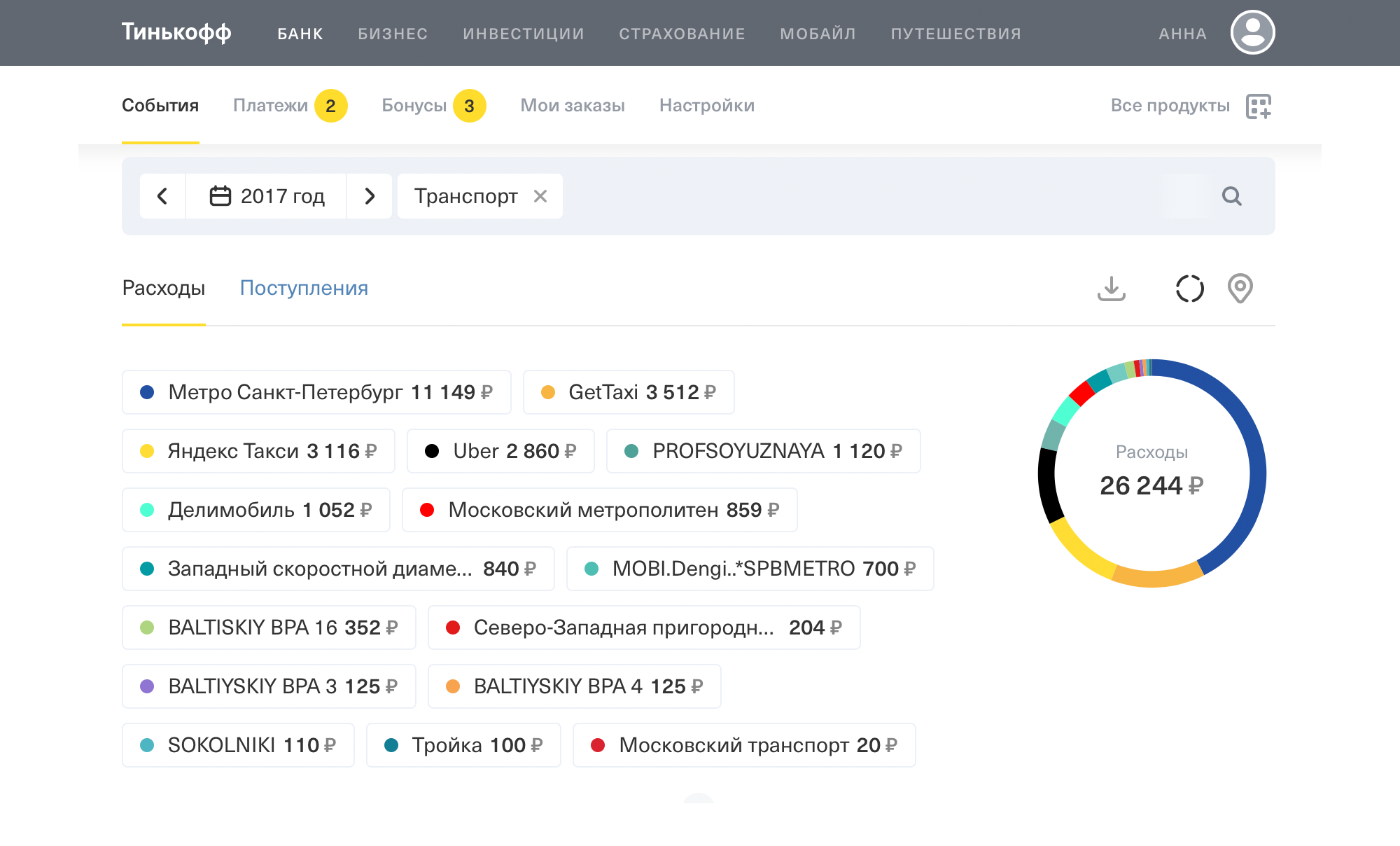Click the calendar icon next to 2017 год
Viewport: 1400px width, 846px height.
(x=220, y=195)
